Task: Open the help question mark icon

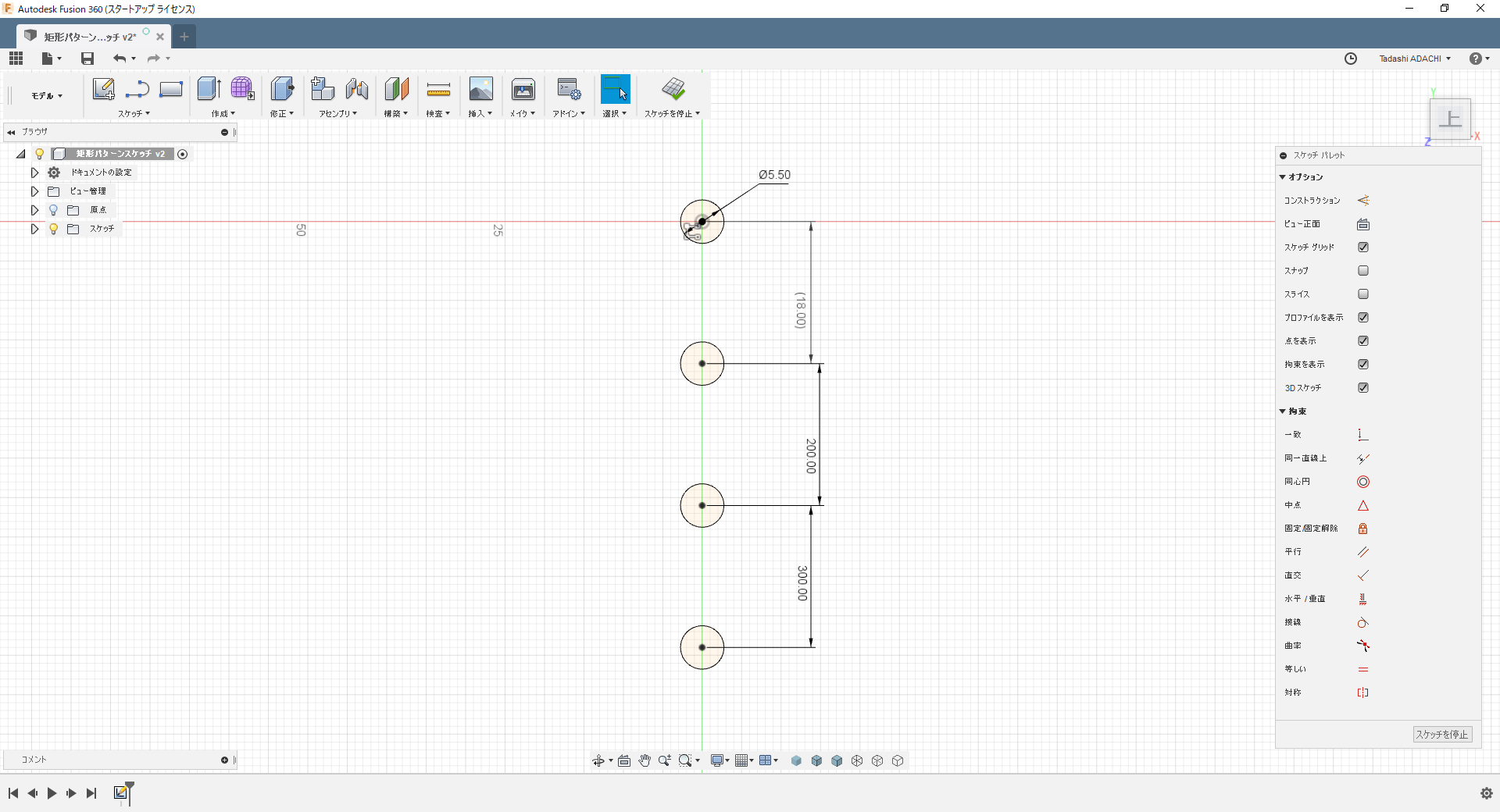Action: point(1475,59)
